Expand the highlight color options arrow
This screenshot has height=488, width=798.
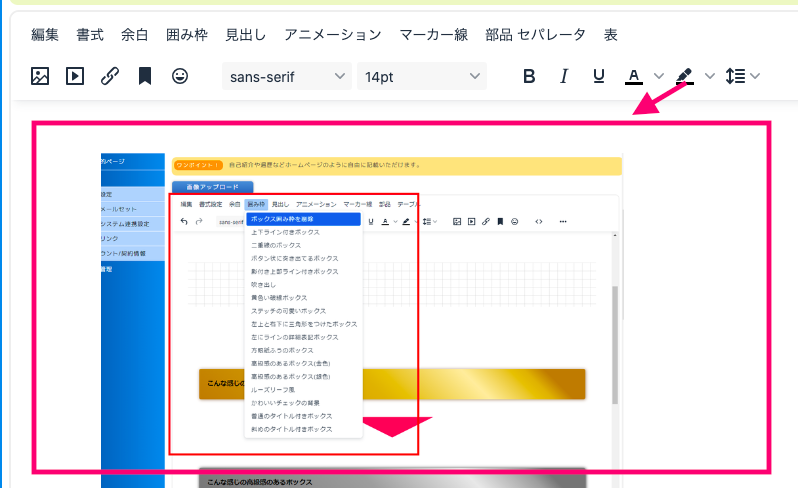[x=710, y=76]
